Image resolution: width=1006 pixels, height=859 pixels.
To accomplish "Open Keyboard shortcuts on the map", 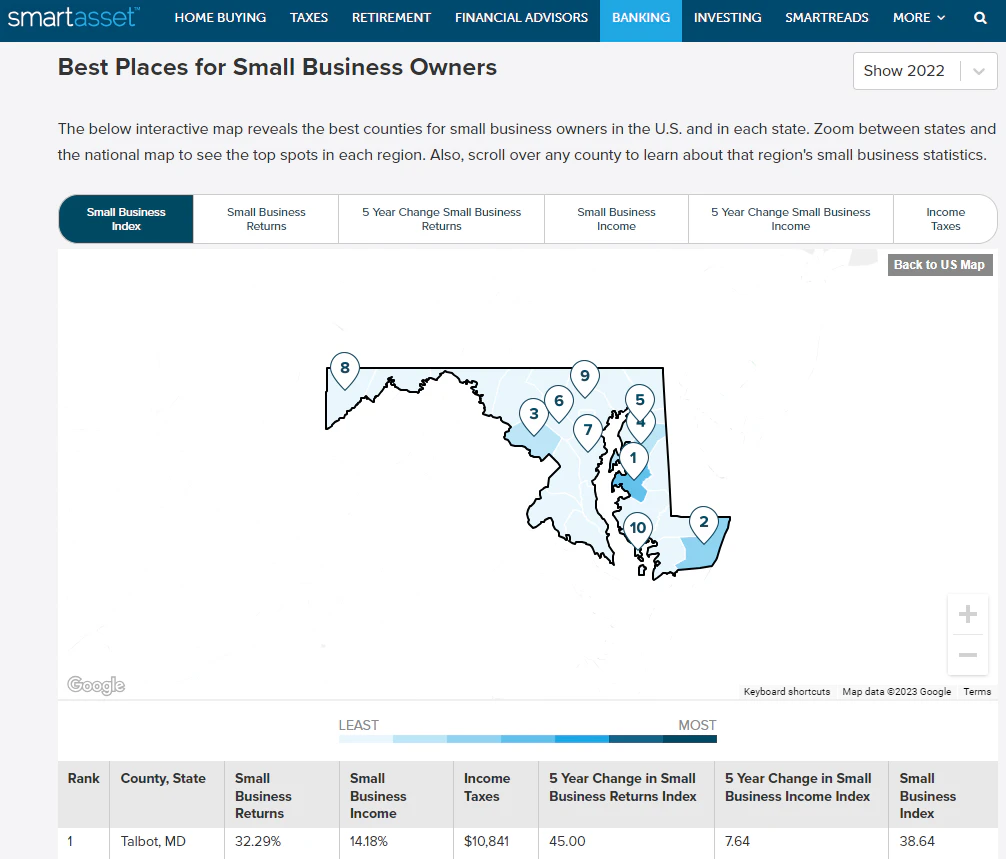I will pos(787,692).
